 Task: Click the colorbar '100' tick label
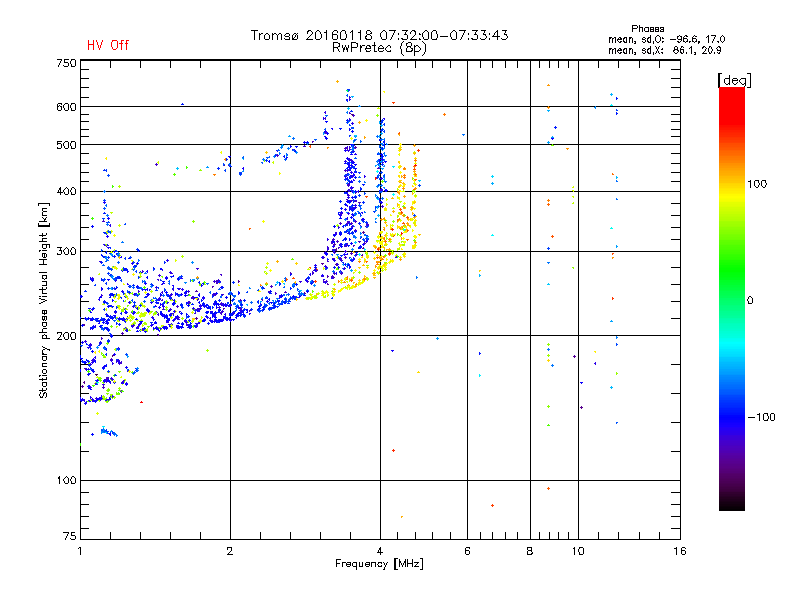(757, 184)
